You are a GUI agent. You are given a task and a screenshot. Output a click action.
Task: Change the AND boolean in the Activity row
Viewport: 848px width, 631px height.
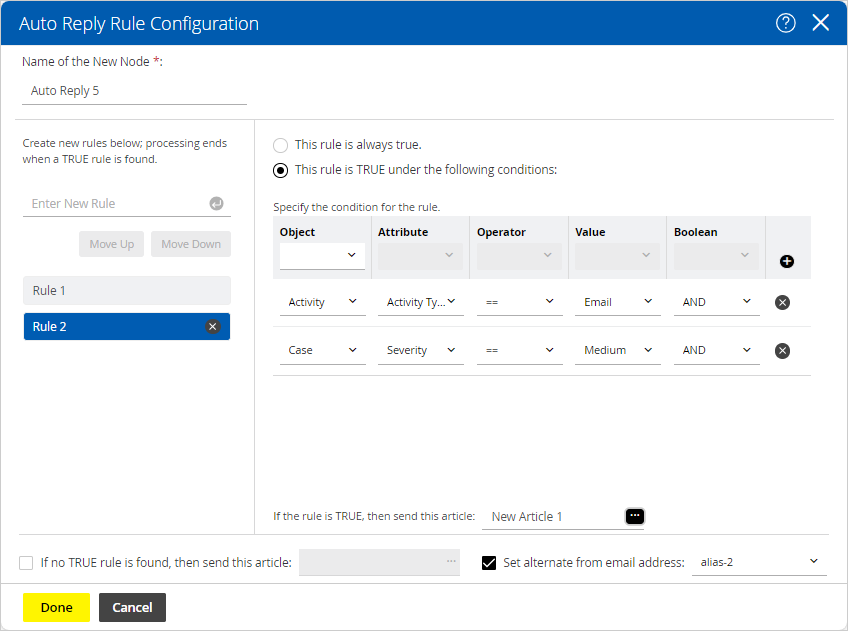(x=717, y=302)
